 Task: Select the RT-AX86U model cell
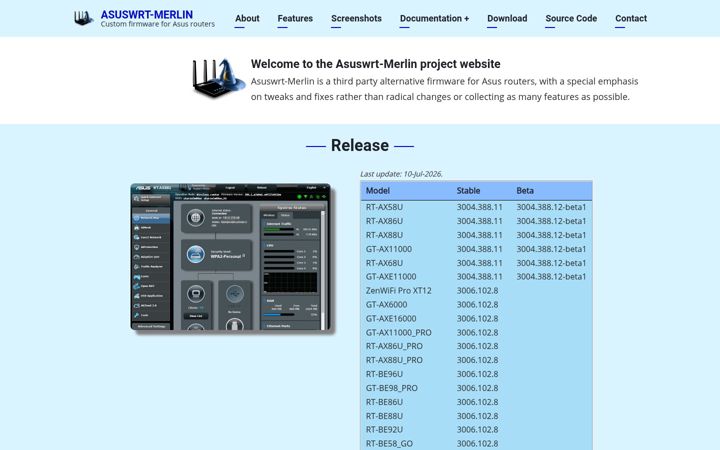pos(384,221)
